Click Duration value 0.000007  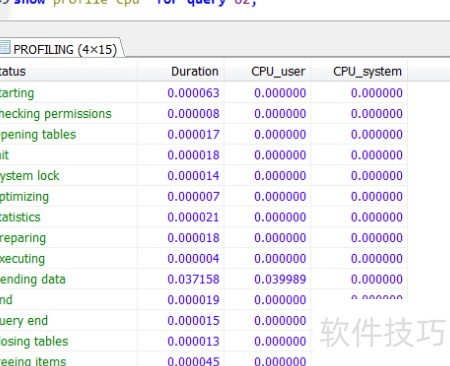point(193,196)
